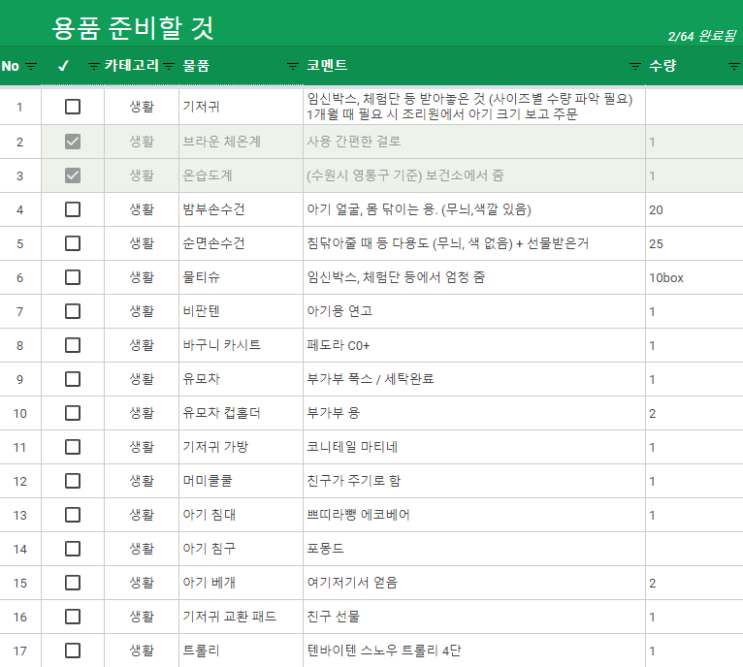This screenshot has height=667, width=743.
Task: Select the 생활 category cell in row 17
Action: [x=142, y=650]
